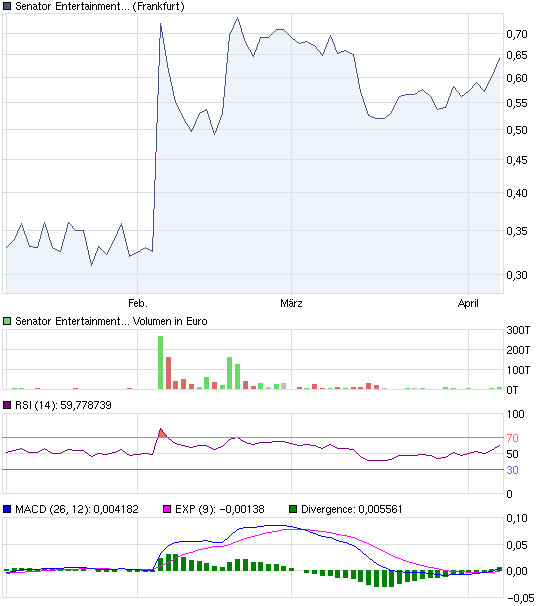Click the blue MACD legend square
This screenshot has height=606, width=545.
pos(7,509)
